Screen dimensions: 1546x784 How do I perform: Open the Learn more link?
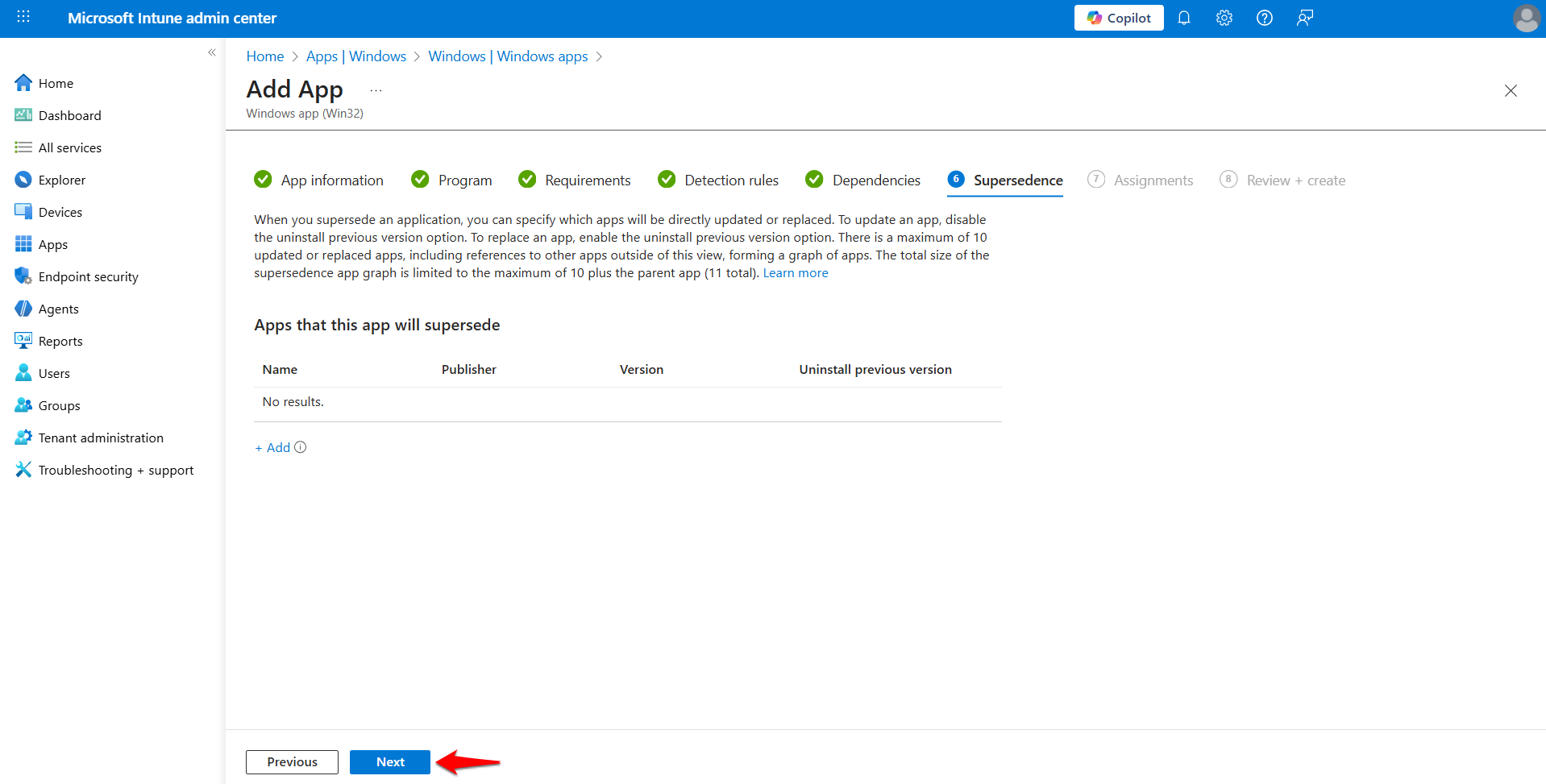pyautogui.click(x=796, y=273)
